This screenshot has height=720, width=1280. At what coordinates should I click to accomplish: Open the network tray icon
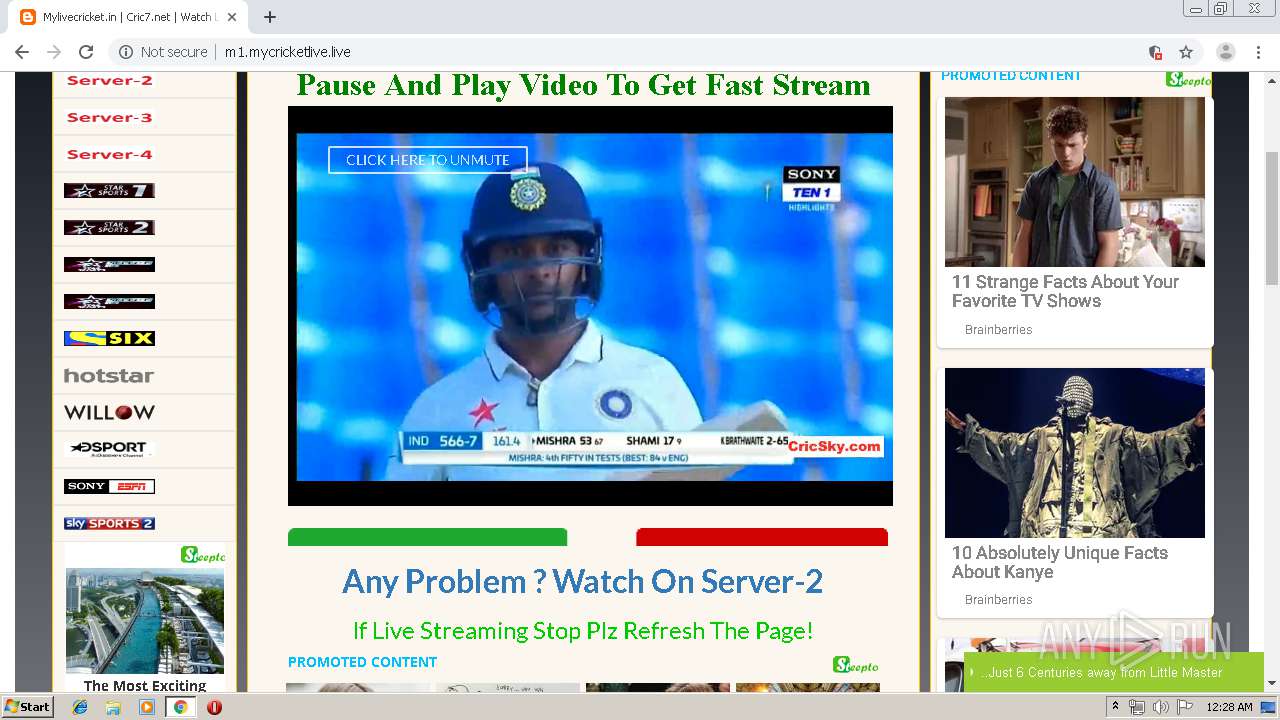tap(1137, 707)
